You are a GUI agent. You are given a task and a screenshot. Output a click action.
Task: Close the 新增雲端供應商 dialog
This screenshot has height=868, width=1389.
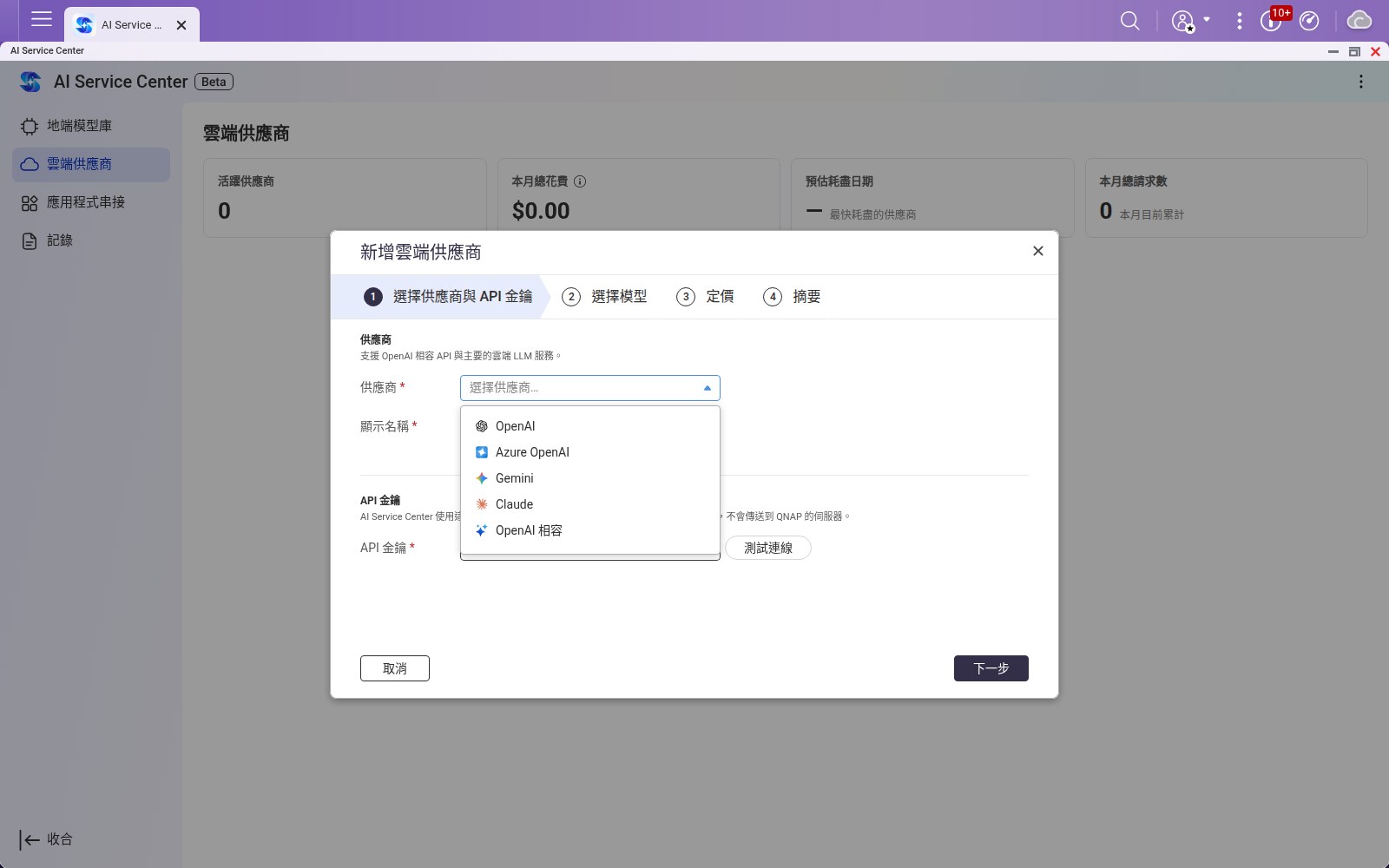pos(1037,251)
